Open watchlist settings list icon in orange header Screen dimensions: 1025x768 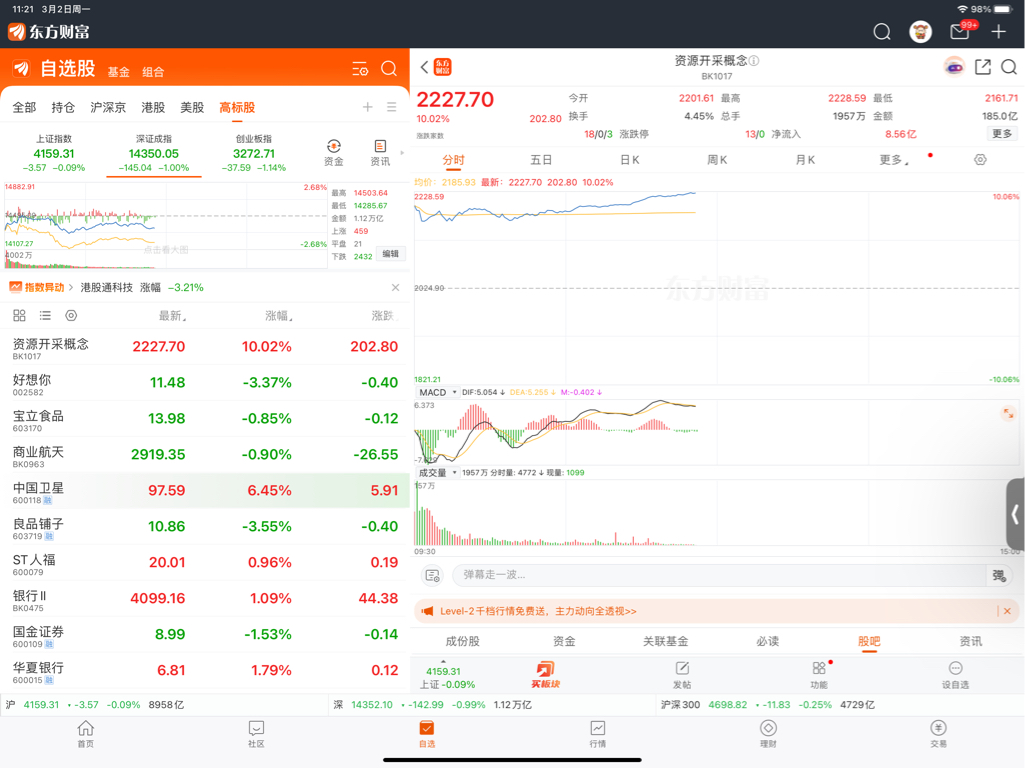pos(360,69)
